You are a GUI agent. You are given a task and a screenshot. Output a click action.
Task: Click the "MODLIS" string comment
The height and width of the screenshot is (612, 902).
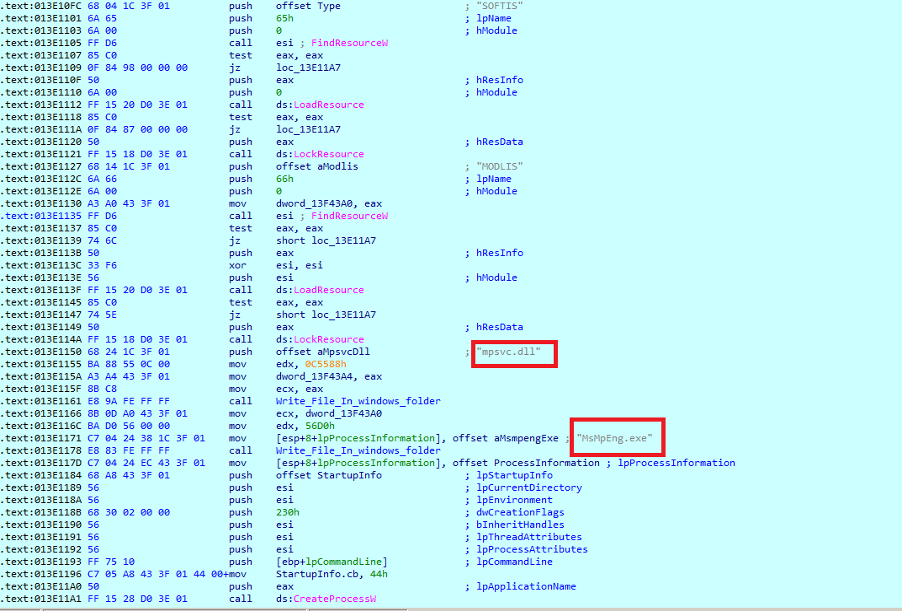pos(499,167)
